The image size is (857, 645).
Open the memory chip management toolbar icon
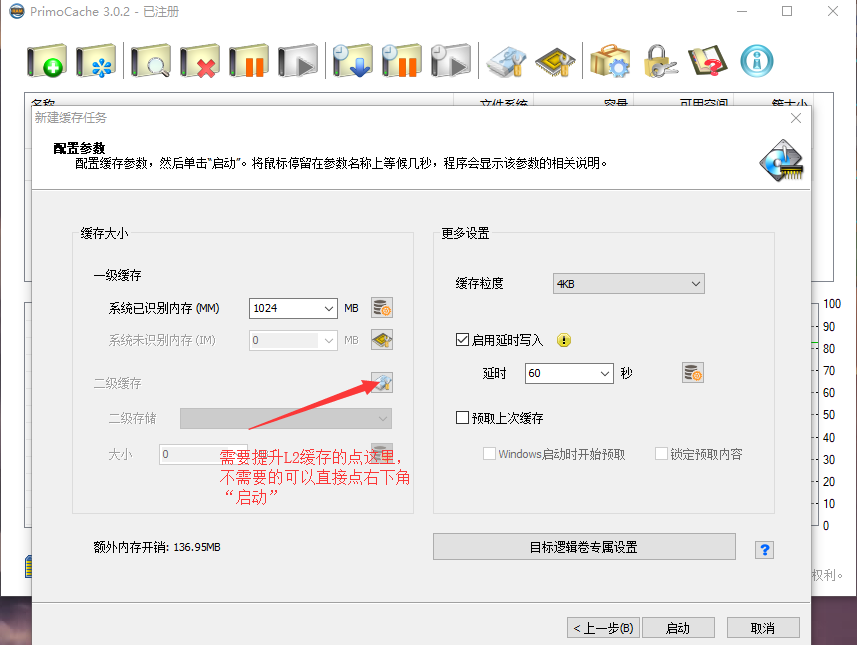click(555, 61)
